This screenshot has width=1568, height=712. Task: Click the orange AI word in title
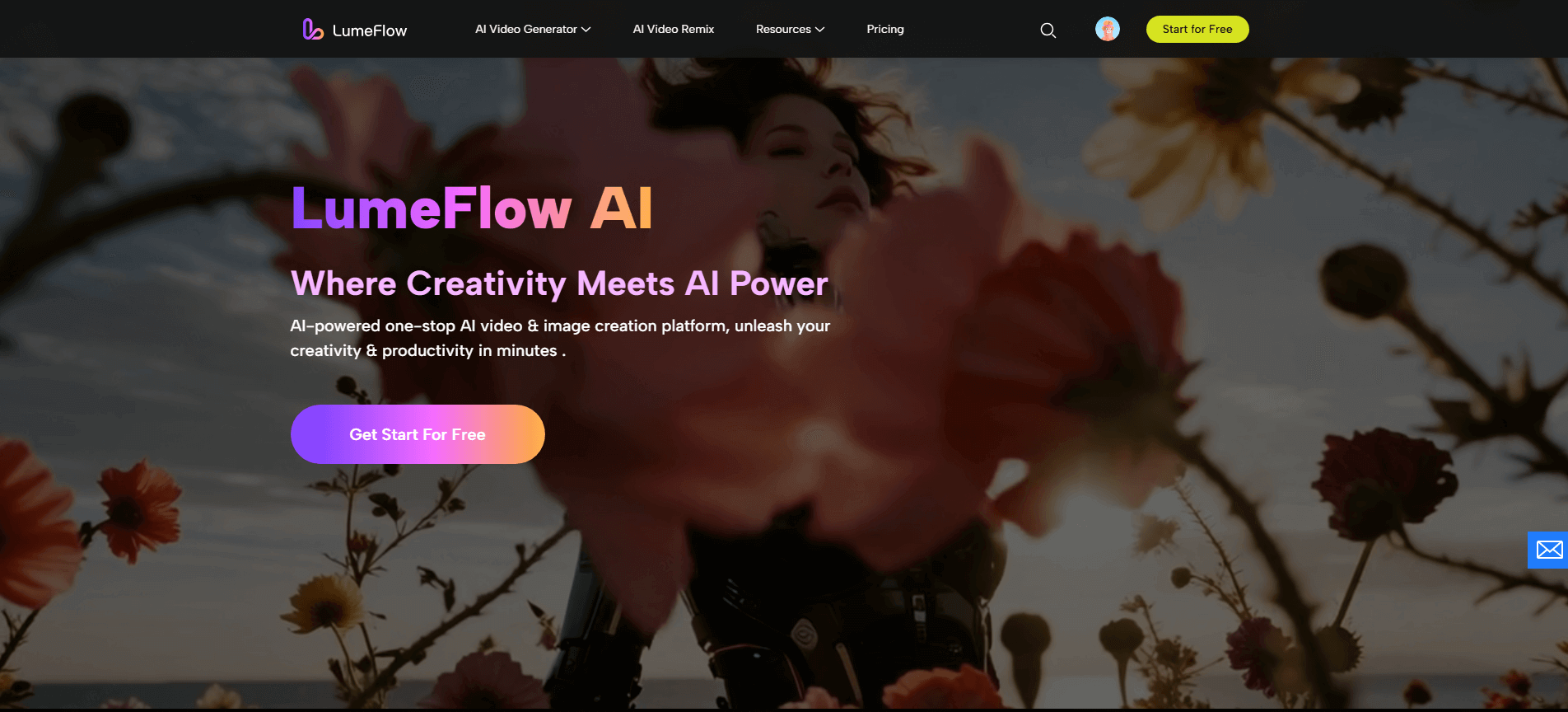point(622,208)
